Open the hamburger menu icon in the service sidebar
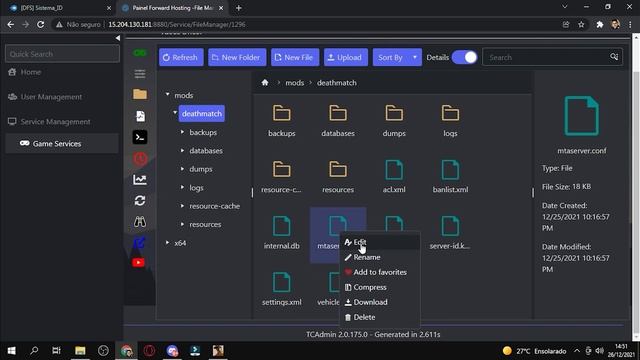This screenshot has width=640, height=360. 140,74
